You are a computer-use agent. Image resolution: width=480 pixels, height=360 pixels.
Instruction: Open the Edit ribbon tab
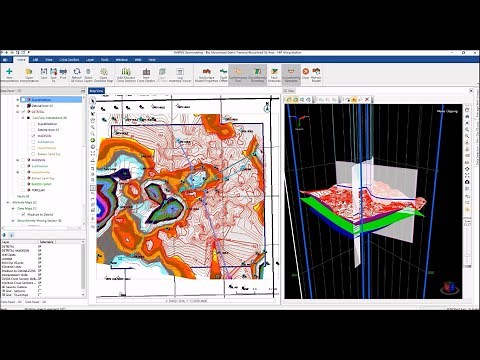36,60
